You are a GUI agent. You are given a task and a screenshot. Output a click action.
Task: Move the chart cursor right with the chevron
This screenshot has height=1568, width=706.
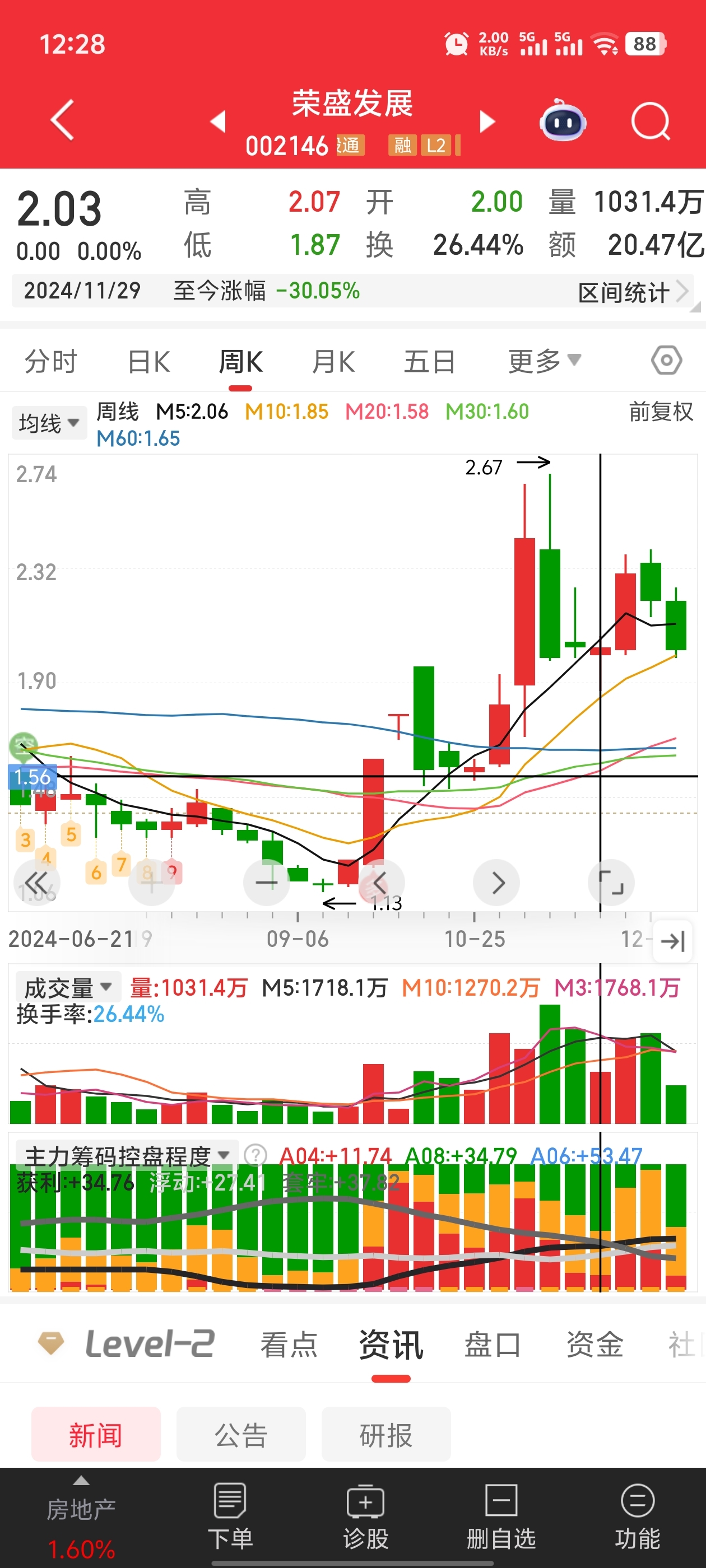(x=496, y=883)
